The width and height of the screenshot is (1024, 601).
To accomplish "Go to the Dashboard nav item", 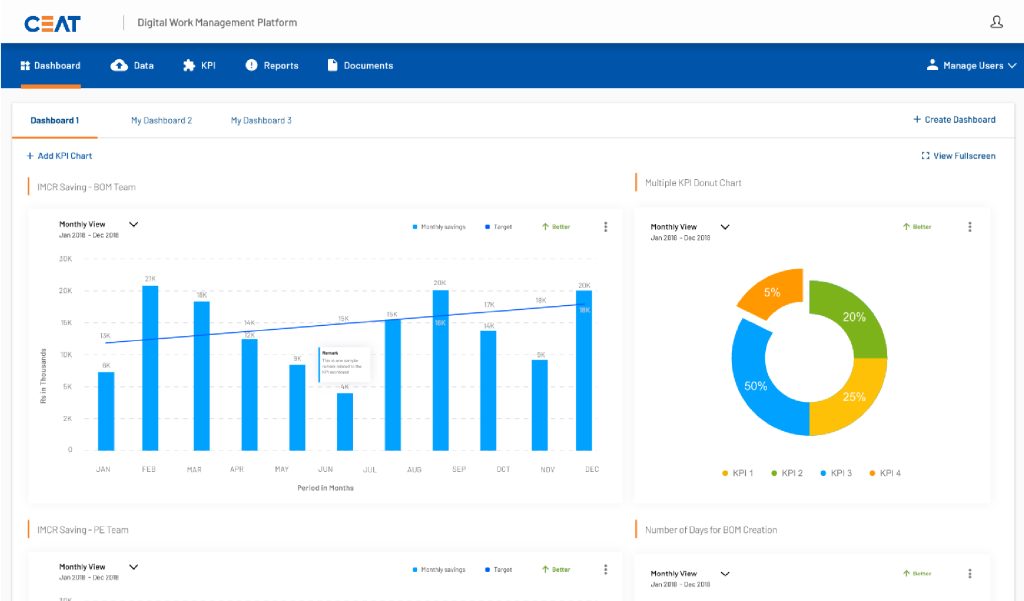I will click(50, 65).
